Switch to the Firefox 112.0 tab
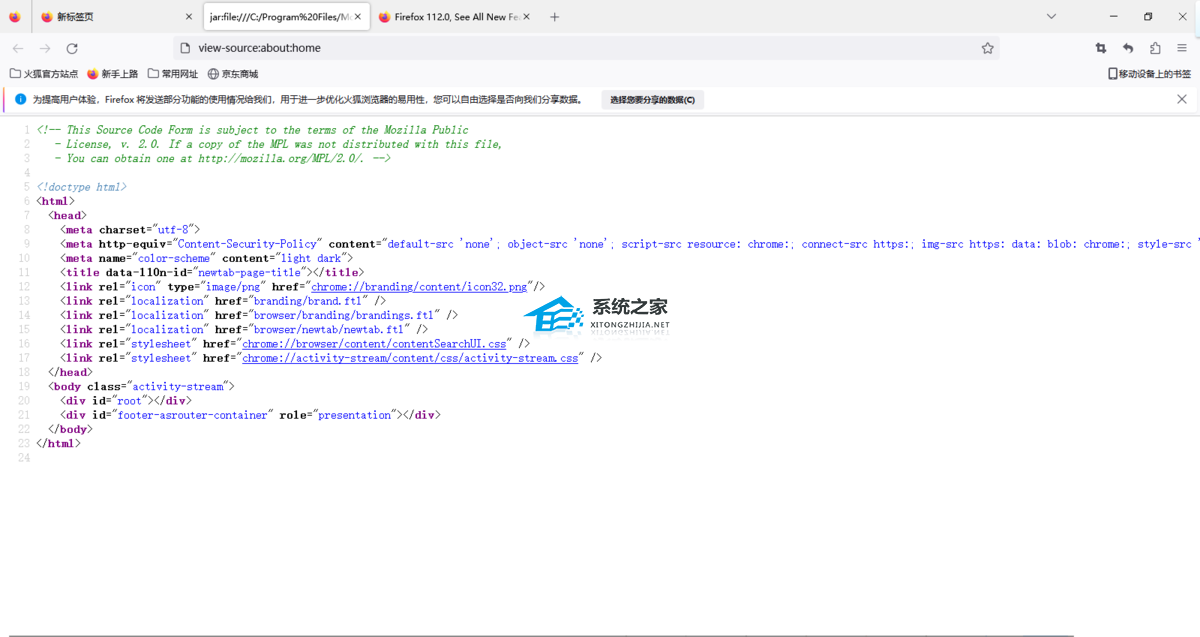 (x=455, y=17)
